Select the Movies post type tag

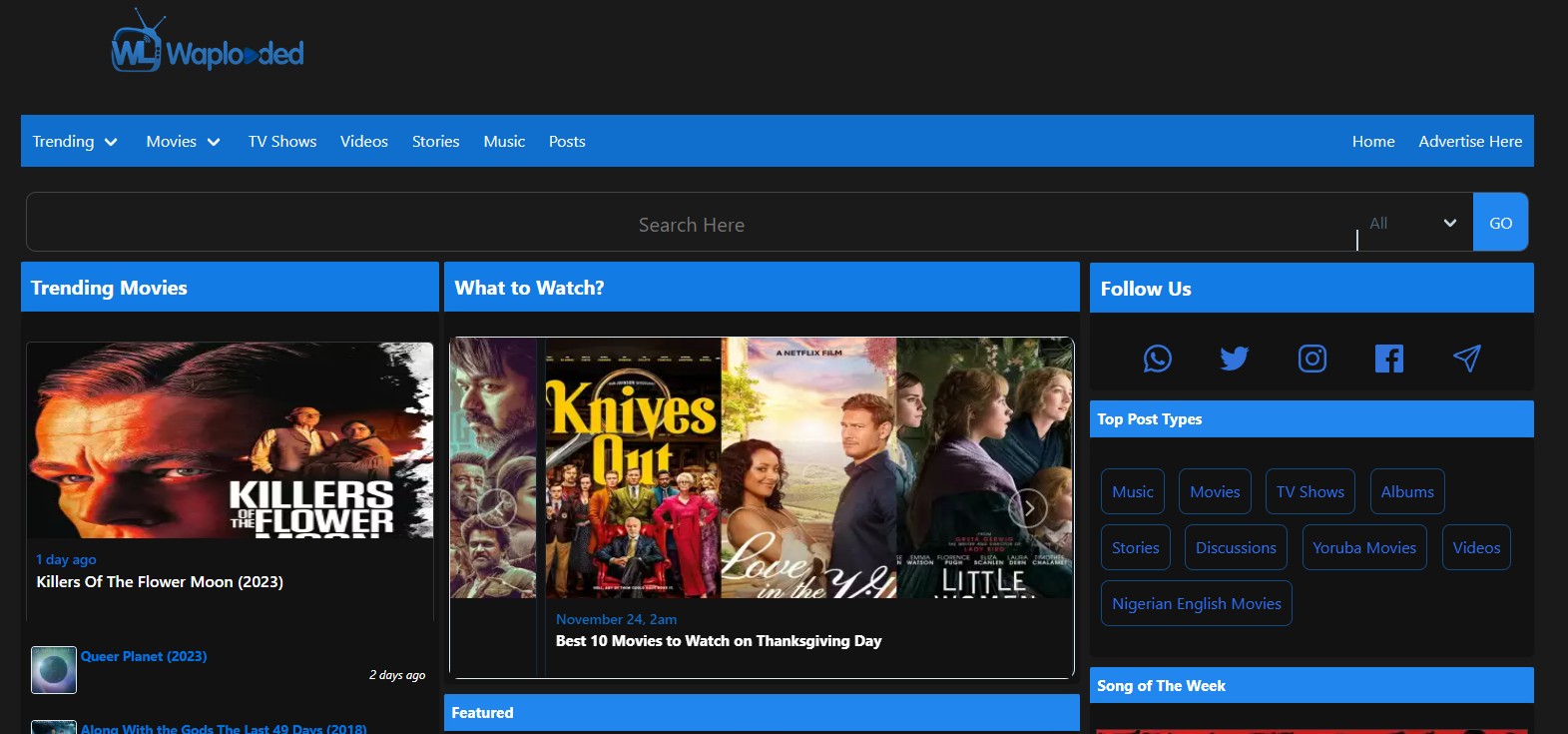point(1215,491)
